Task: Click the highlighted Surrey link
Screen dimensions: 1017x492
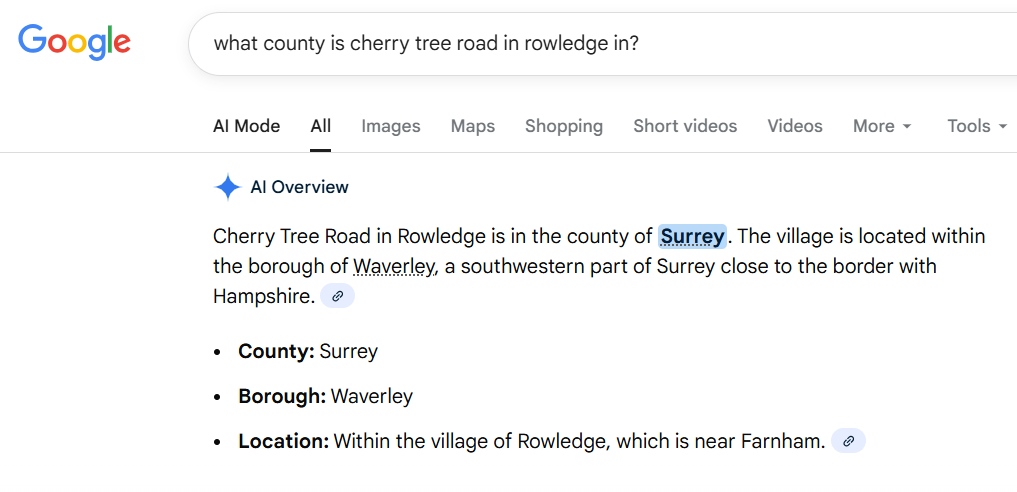Action: [x=692, y=237]
